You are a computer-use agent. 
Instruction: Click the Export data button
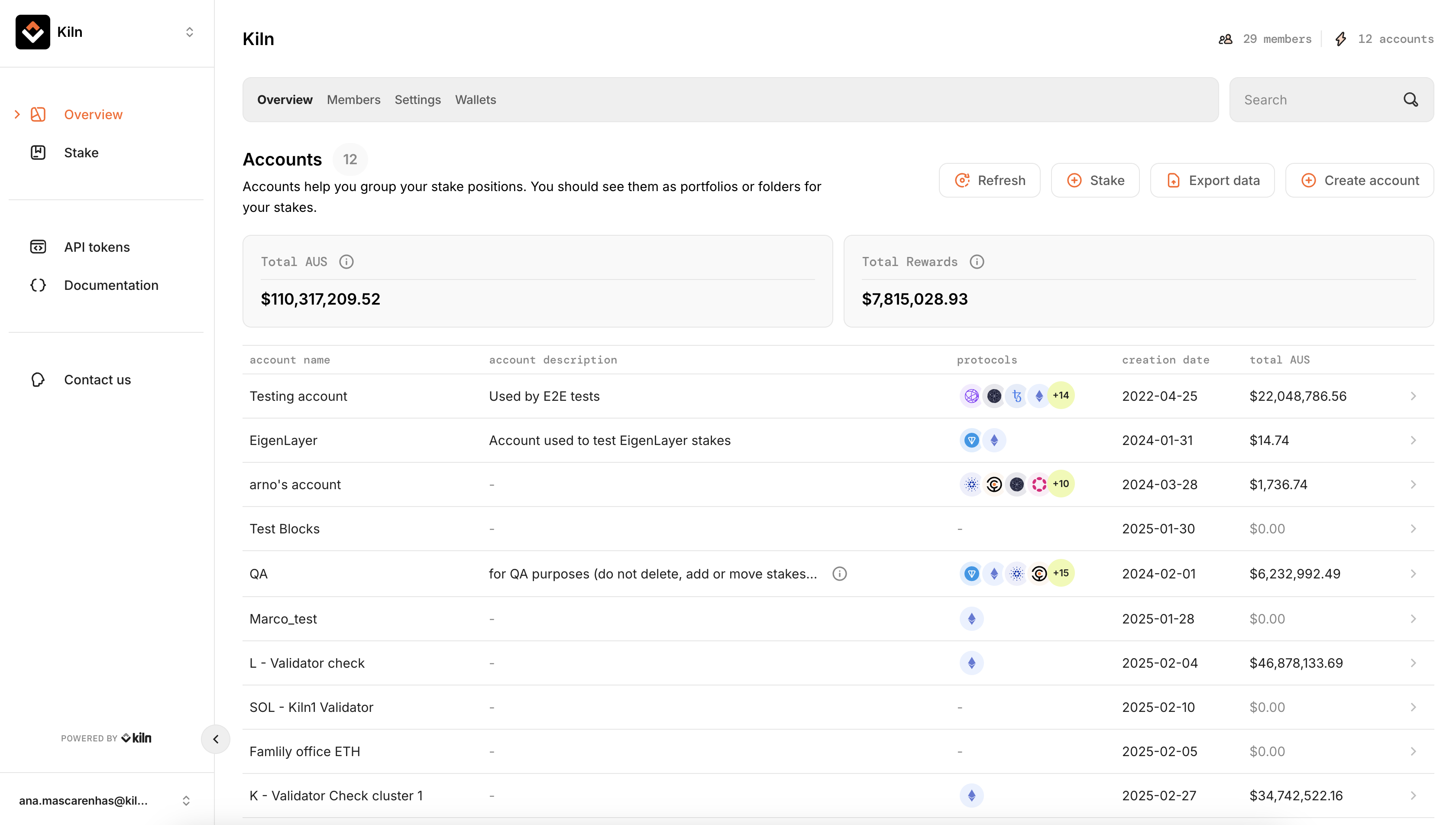click(x=1212, y=180)
